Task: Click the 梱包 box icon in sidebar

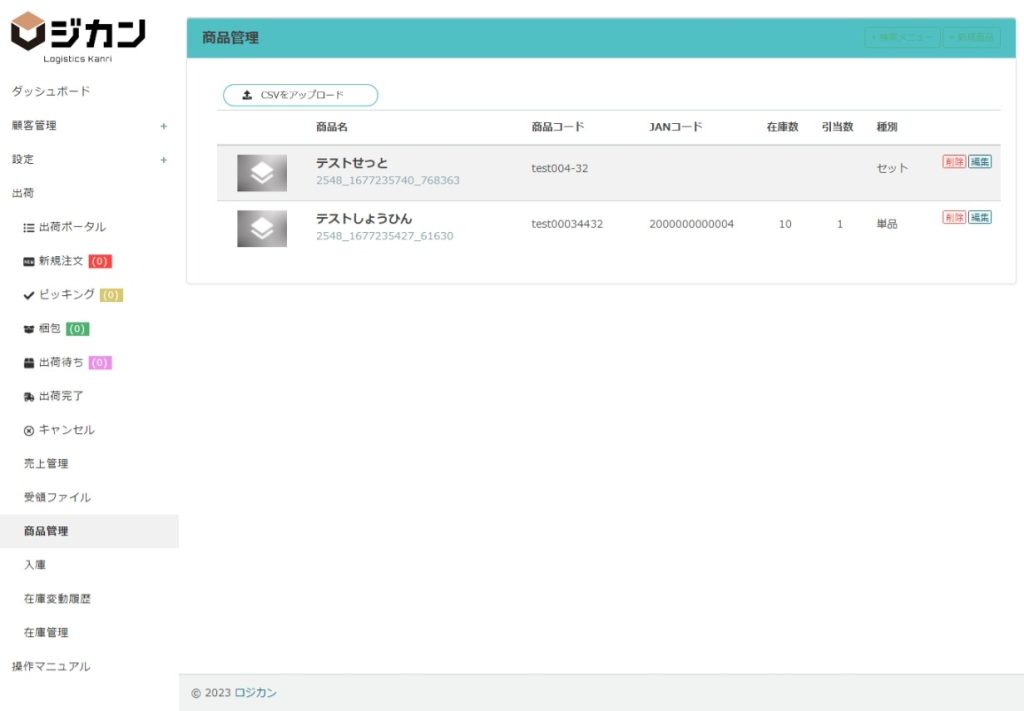Action: coord(29,329)
